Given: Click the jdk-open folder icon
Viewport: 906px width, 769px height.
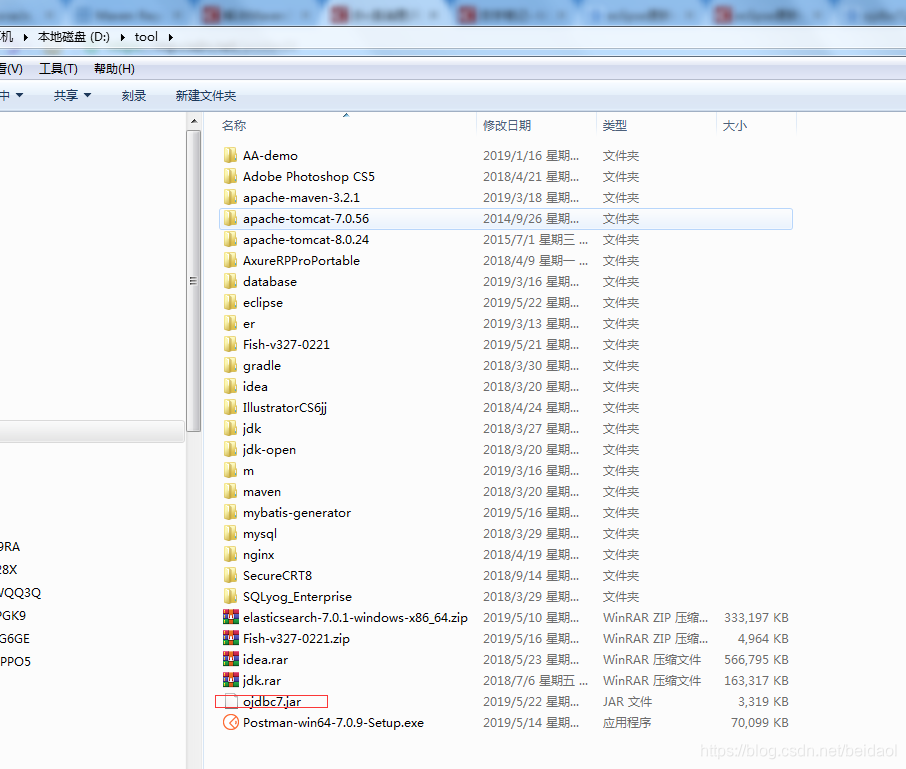Looking at the screenshot, I should pyautogui.click(x=230, y=449).
